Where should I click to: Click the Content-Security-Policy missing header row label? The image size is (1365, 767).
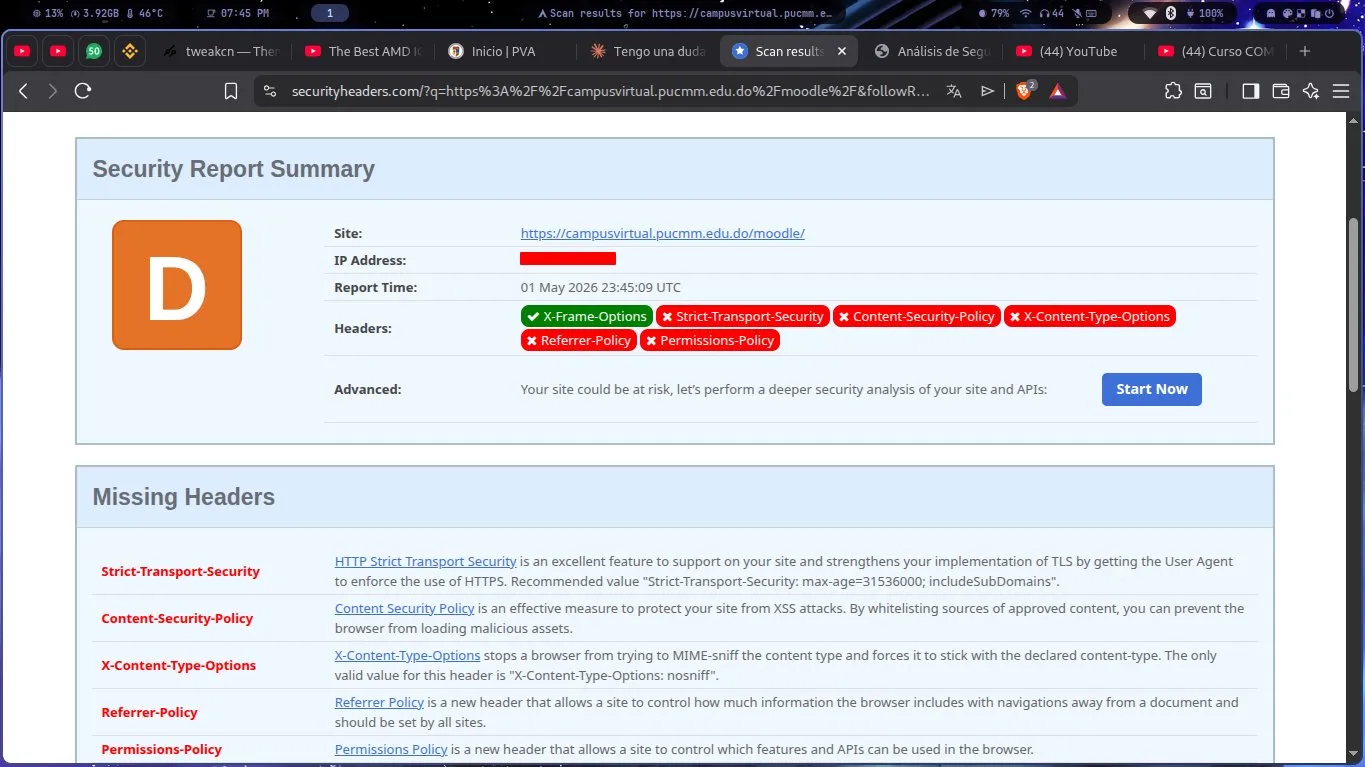coord(177,618)
